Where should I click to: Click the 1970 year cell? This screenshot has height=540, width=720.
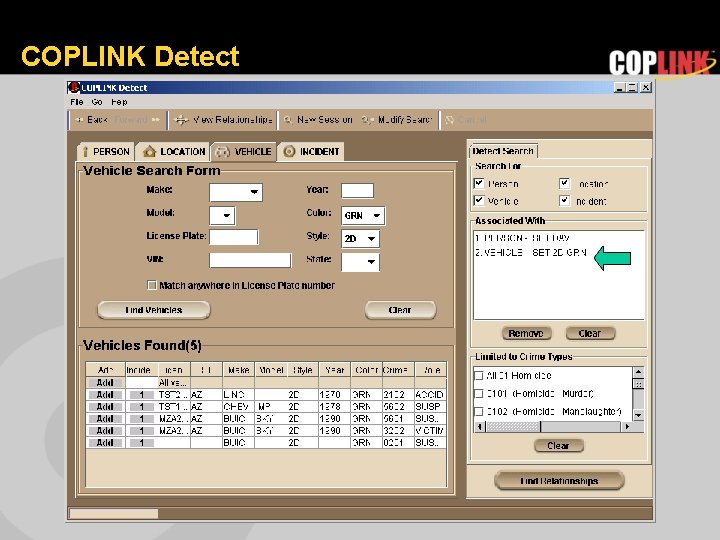coord(335,394)
